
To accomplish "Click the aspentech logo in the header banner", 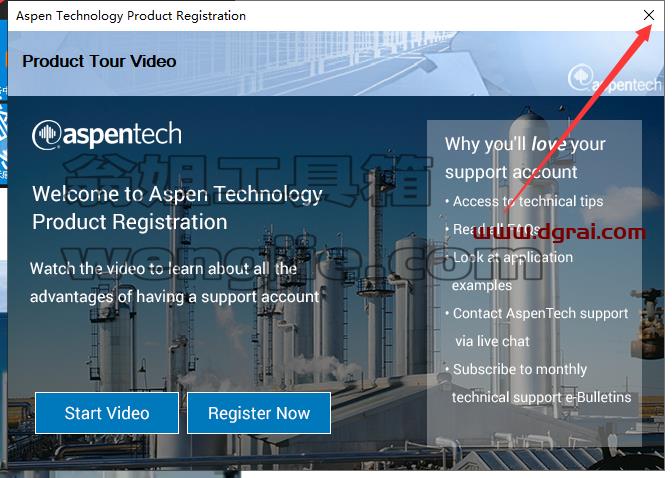I will 615,79.
